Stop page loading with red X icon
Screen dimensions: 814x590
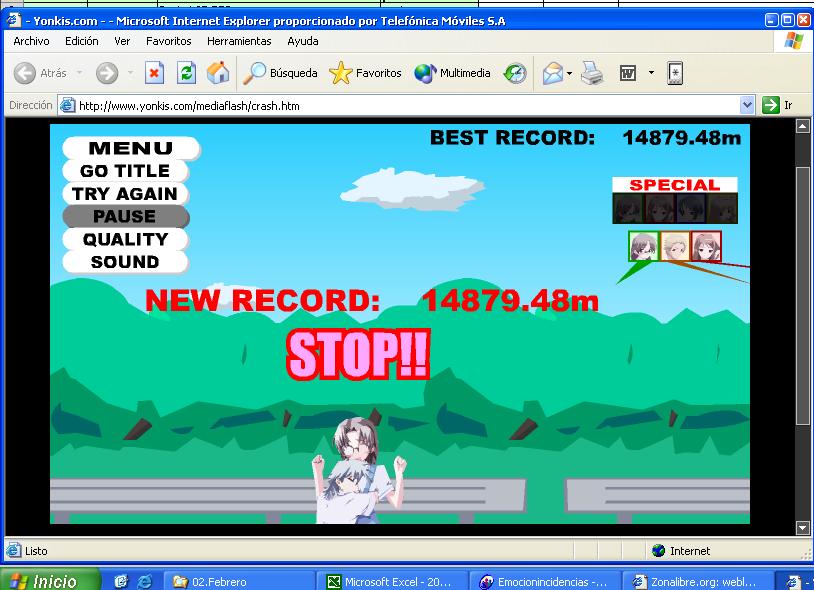[x=154, y=73]
